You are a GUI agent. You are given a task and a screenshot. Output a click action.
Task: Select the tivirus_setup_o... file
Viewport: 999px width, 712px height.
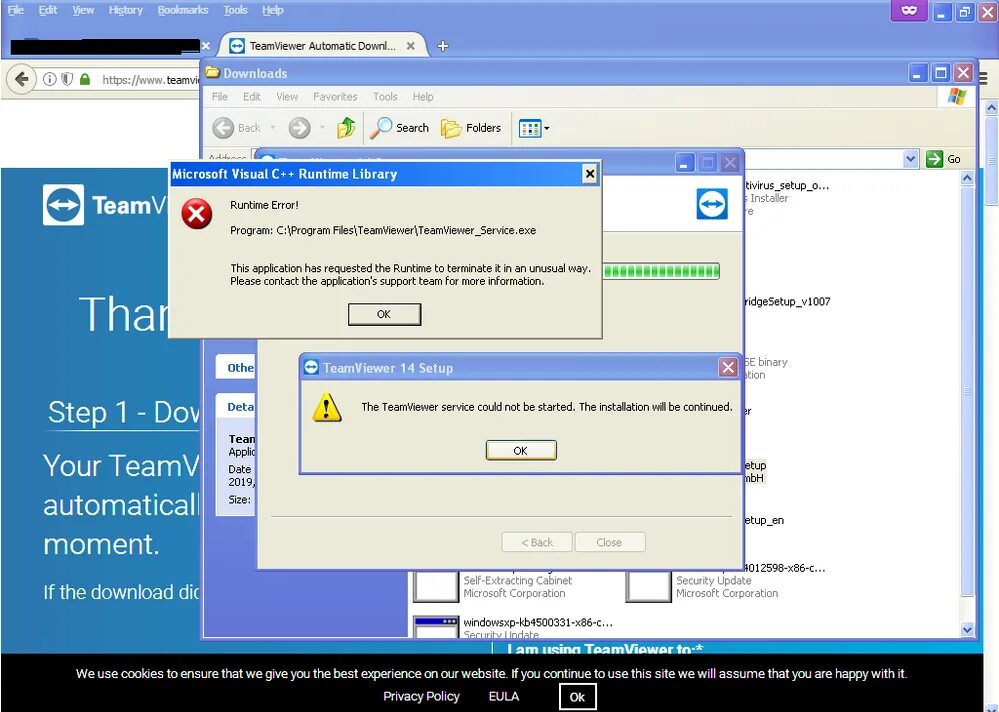click(787, 186)
